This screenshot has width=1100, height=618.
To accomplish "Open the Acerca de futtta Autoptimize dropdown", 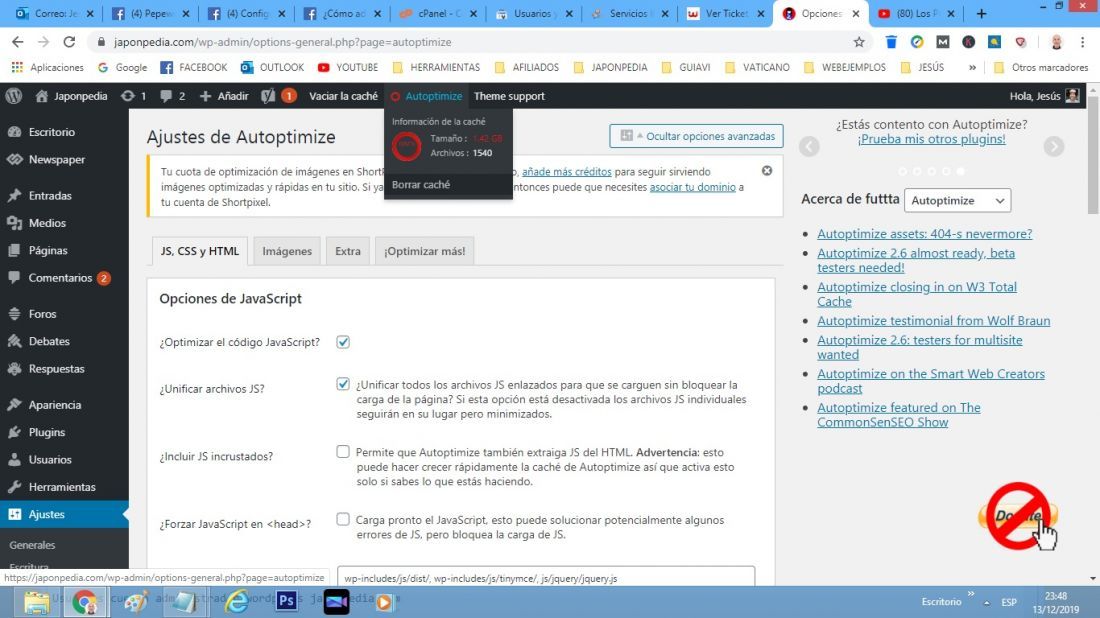I will coord(957,200).
